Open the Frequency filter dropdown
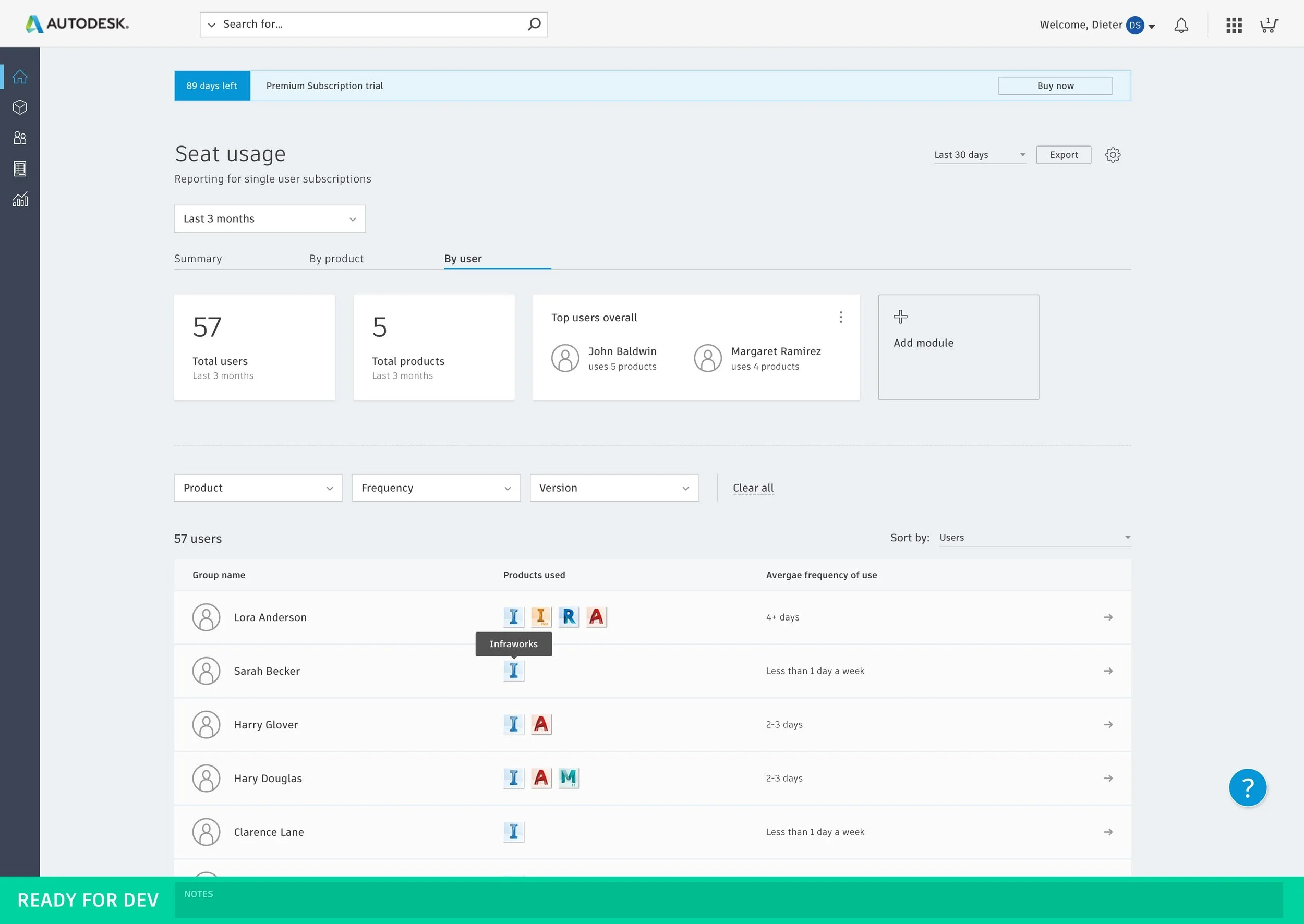Viewport: 1304px width, 924px height. (x=436, y=488)
